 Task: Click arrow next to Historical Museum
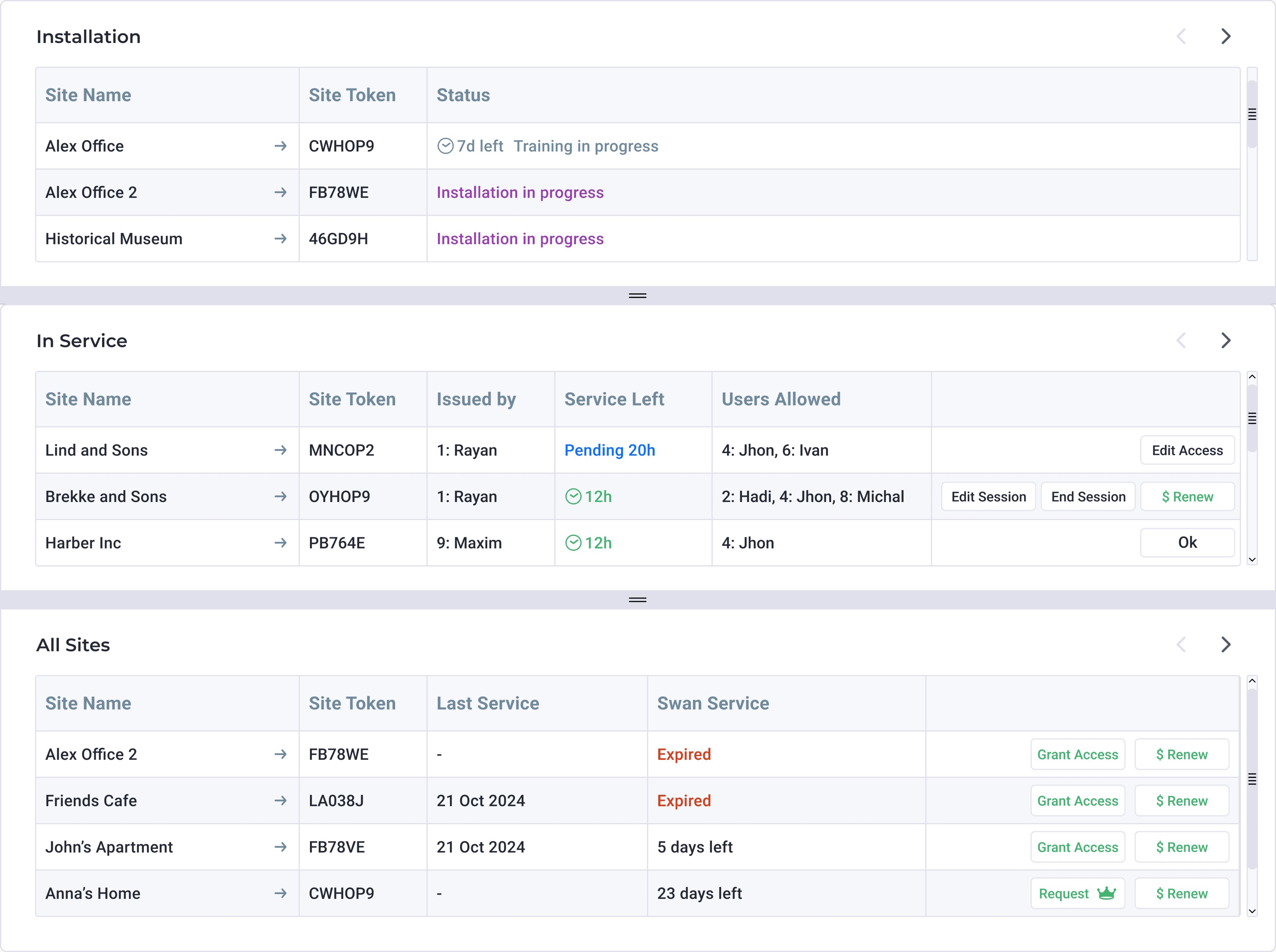[280, 239]
